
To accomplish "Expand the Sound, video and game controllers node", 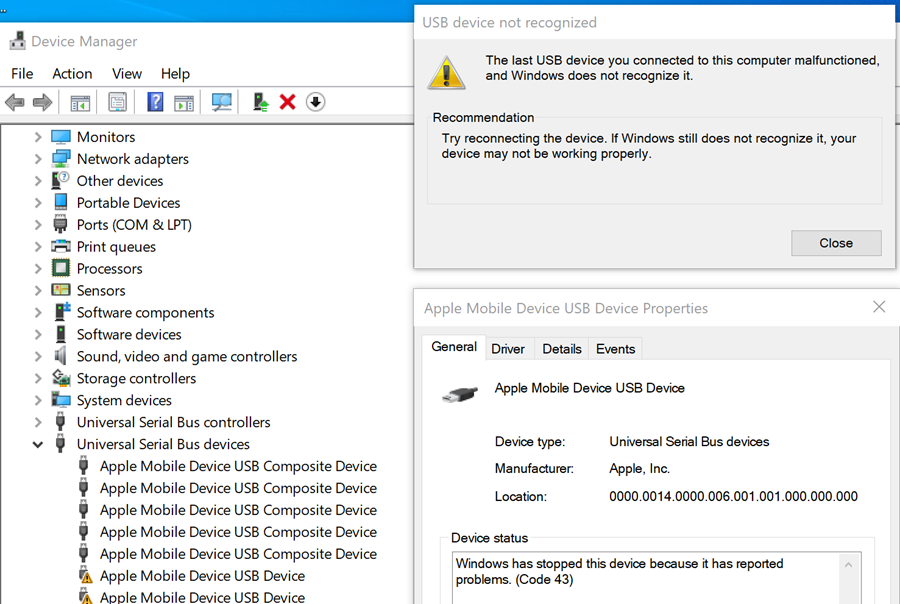I will click(x=38, y=356).
